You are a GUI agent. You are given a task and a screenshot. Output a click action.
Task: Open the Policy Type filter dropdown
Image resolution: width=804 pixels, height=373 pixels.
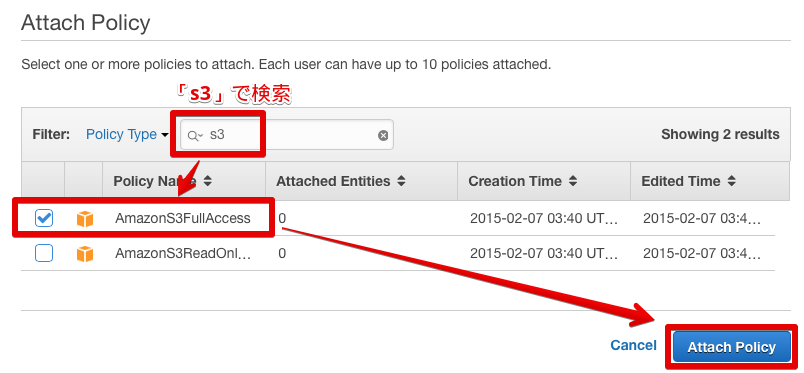pyautogui.click(x=127, y=134)
